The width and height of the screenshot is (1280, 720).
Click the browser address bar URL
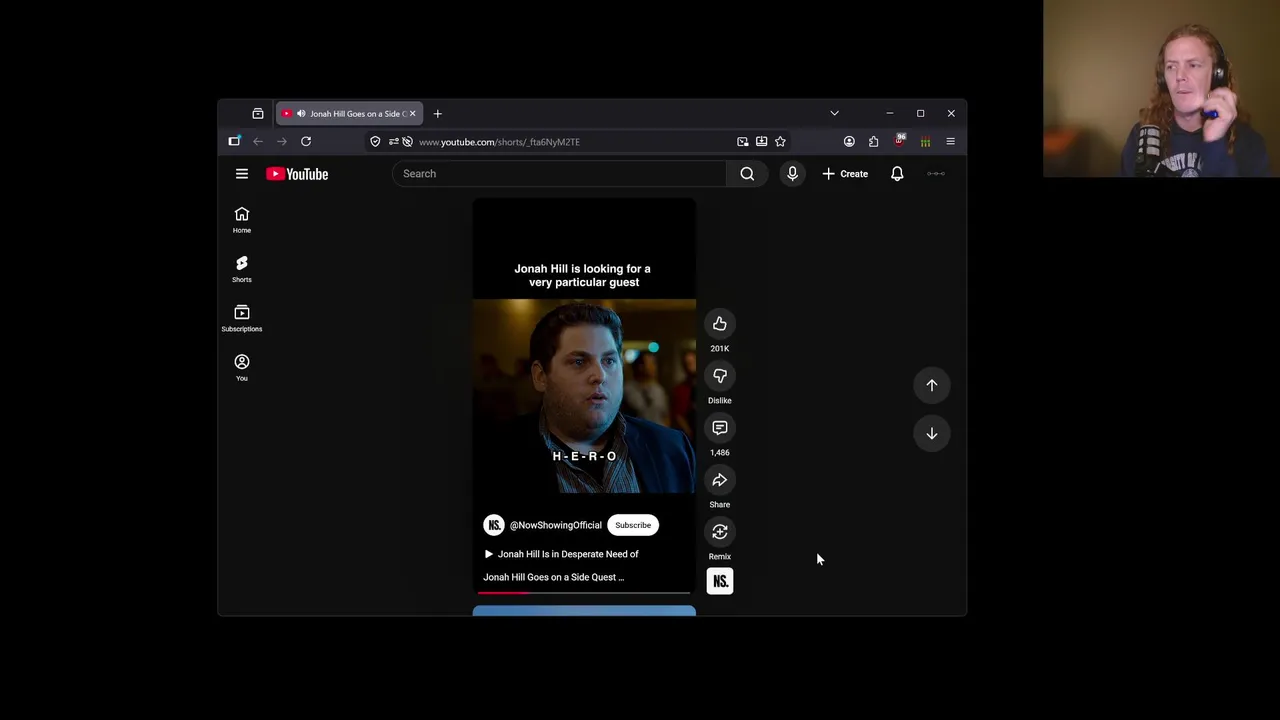pos(499,142)
